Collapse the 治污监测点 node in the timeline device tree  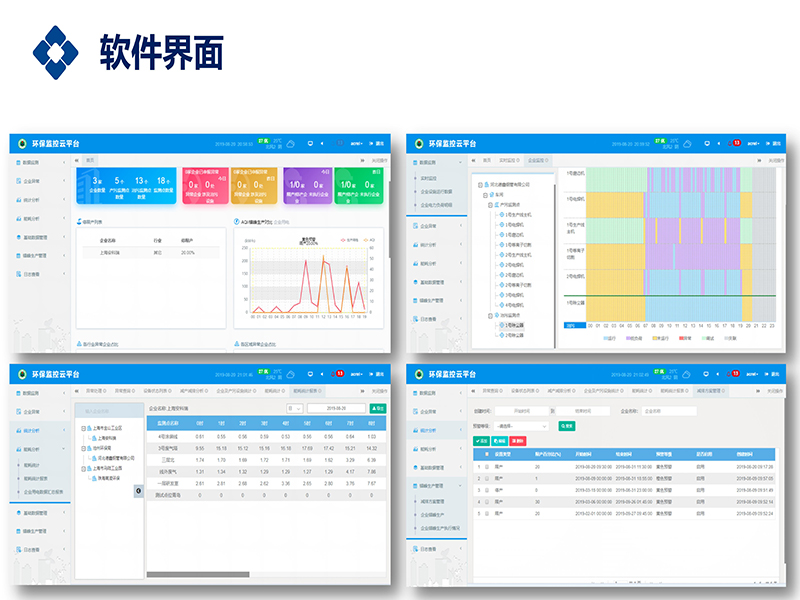click(x=490, y=316)
